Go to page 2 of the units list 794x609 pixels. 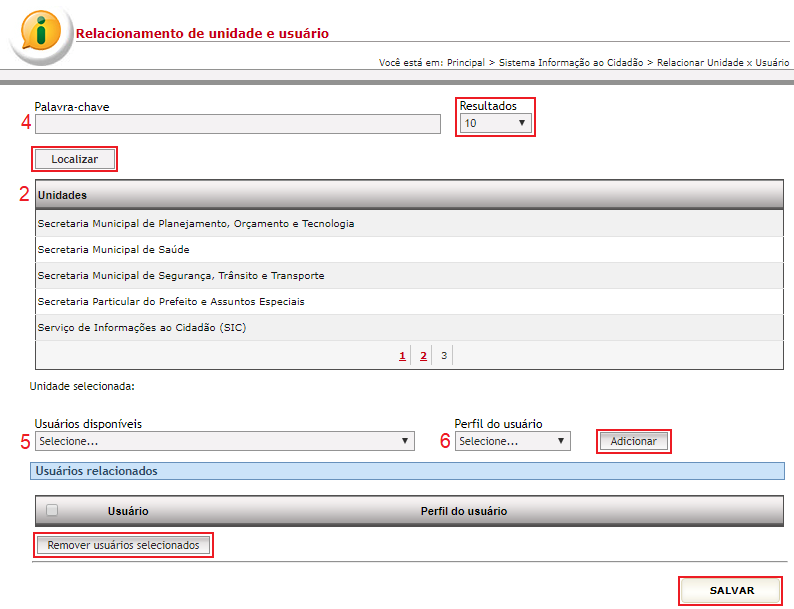423,356
